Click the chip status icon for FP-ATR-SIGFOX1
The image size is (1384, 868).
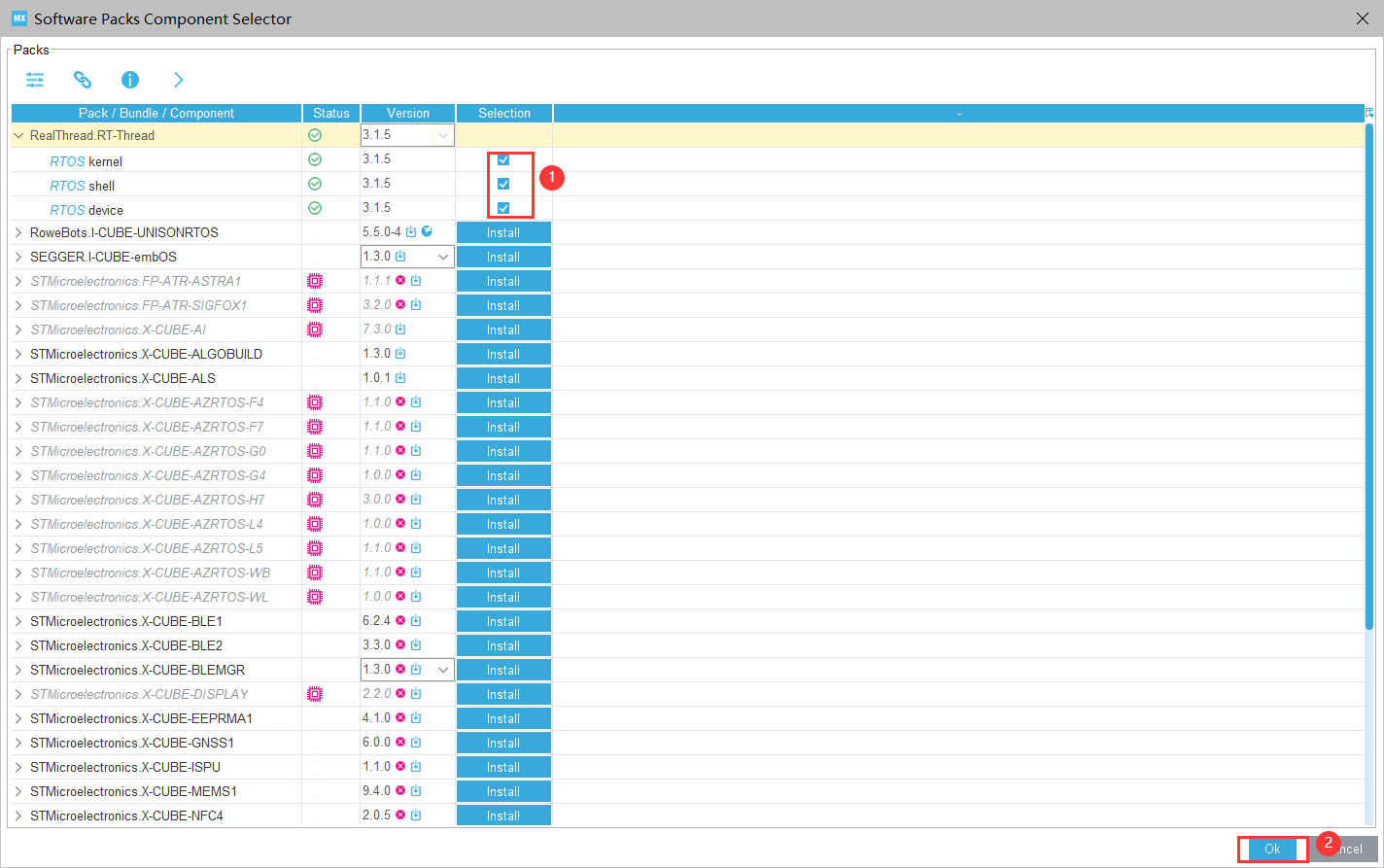tap(315, 305)
